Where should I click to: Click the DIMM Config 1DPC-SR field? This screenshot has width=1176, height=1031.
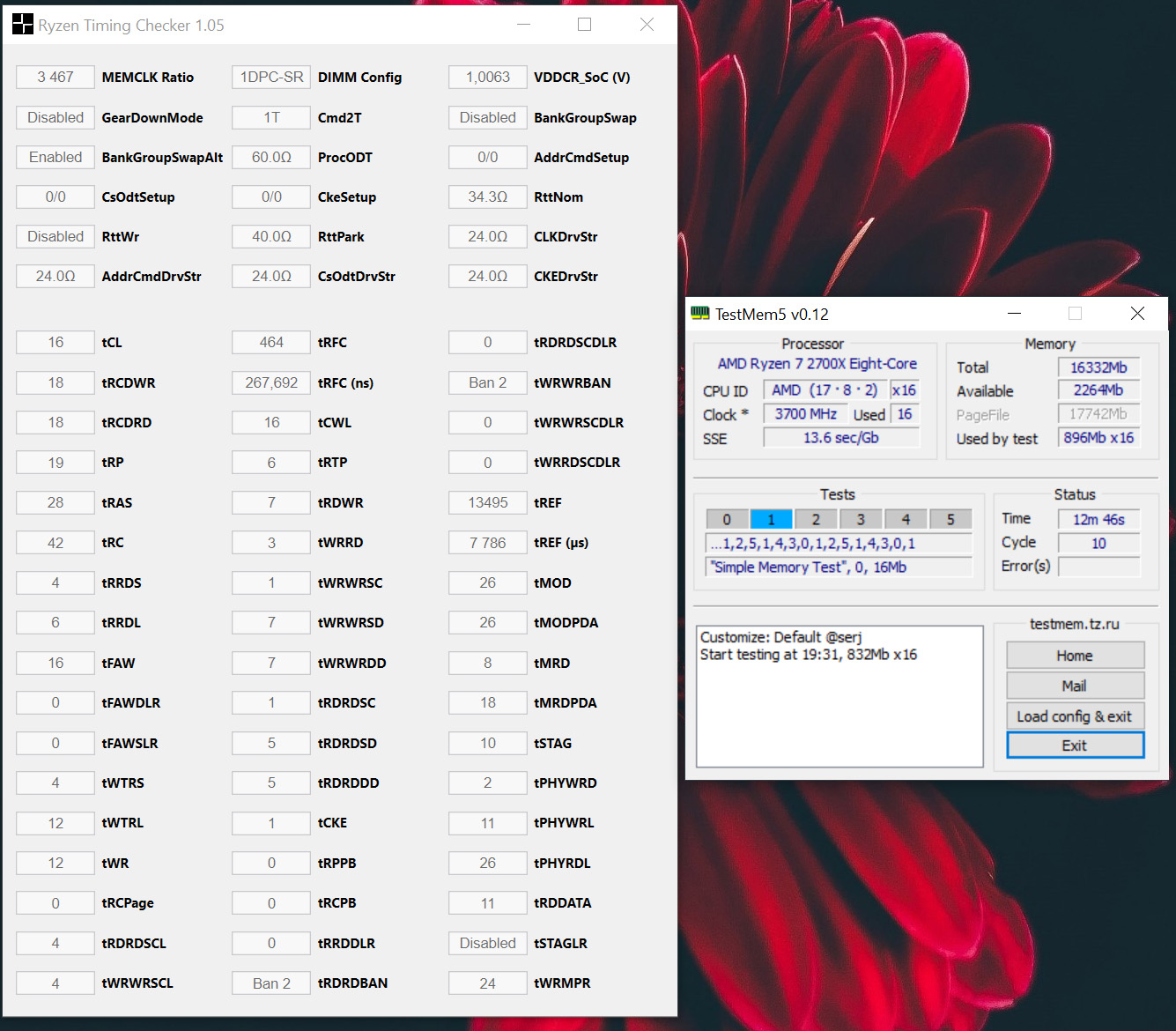[x=271, y=78]
